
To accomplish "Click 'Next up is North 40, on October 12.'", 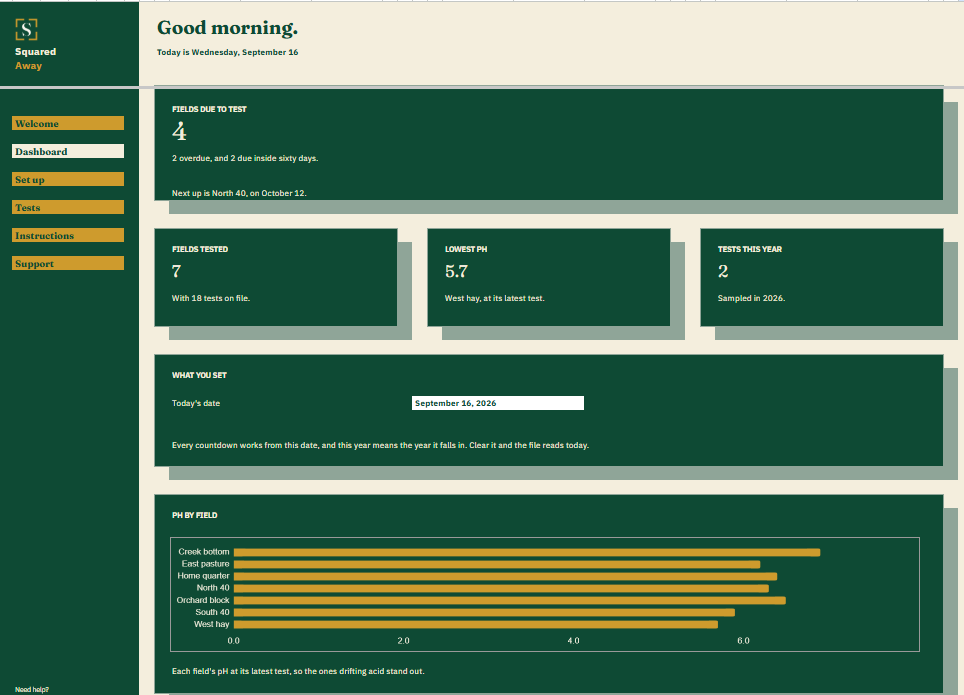I will 239,193.
